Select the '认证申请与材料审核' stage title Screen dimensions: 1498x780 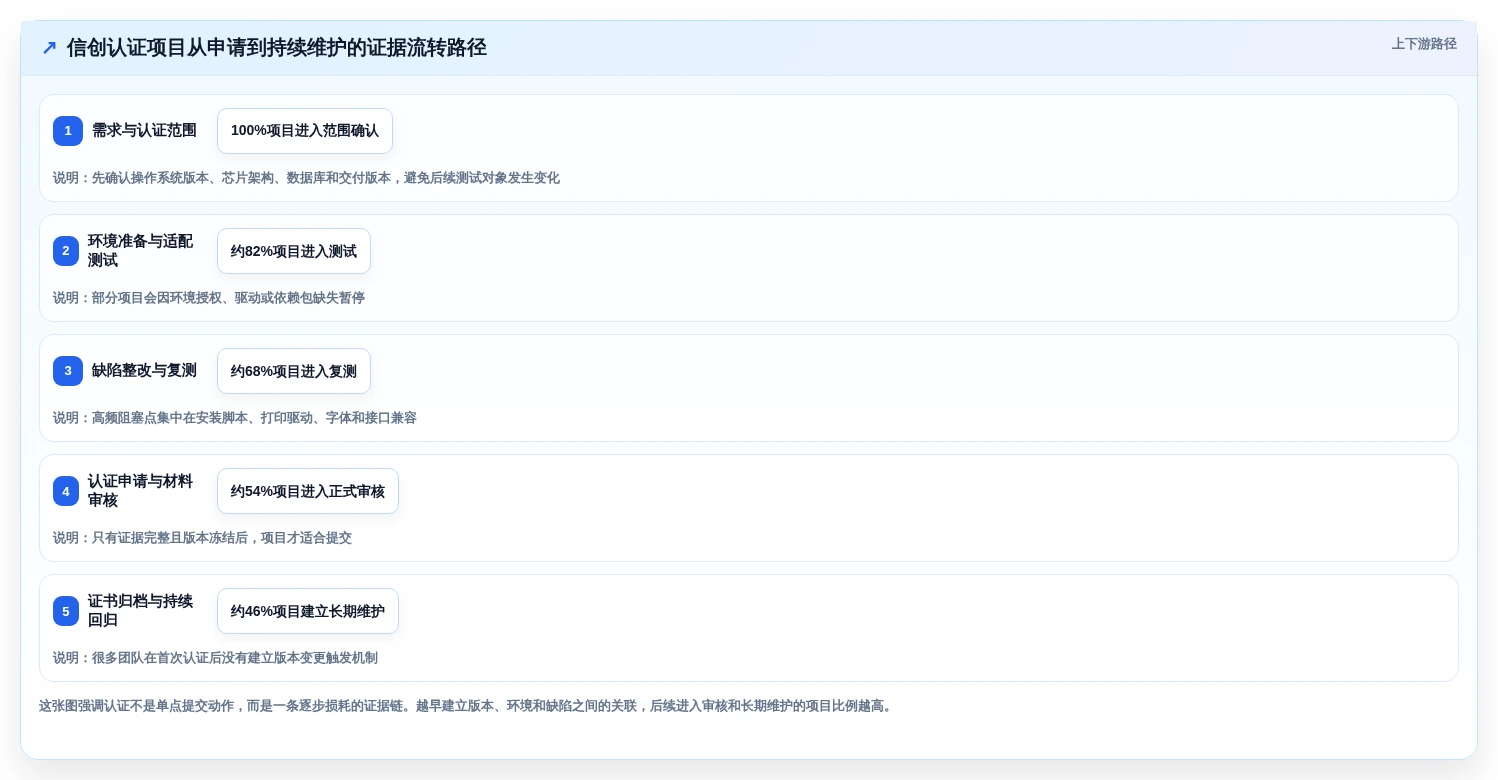tap(140, 491)
